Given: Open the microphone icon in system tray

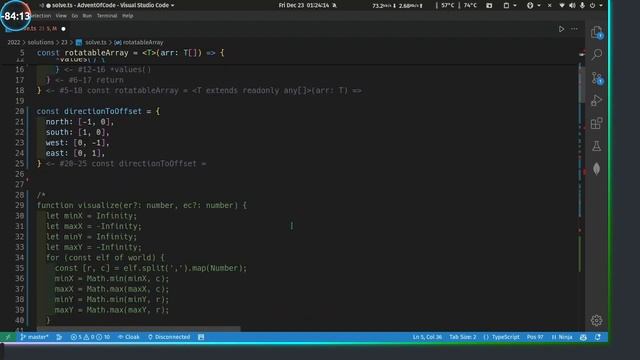Looking at the screenshot, I should pos(582,5).
